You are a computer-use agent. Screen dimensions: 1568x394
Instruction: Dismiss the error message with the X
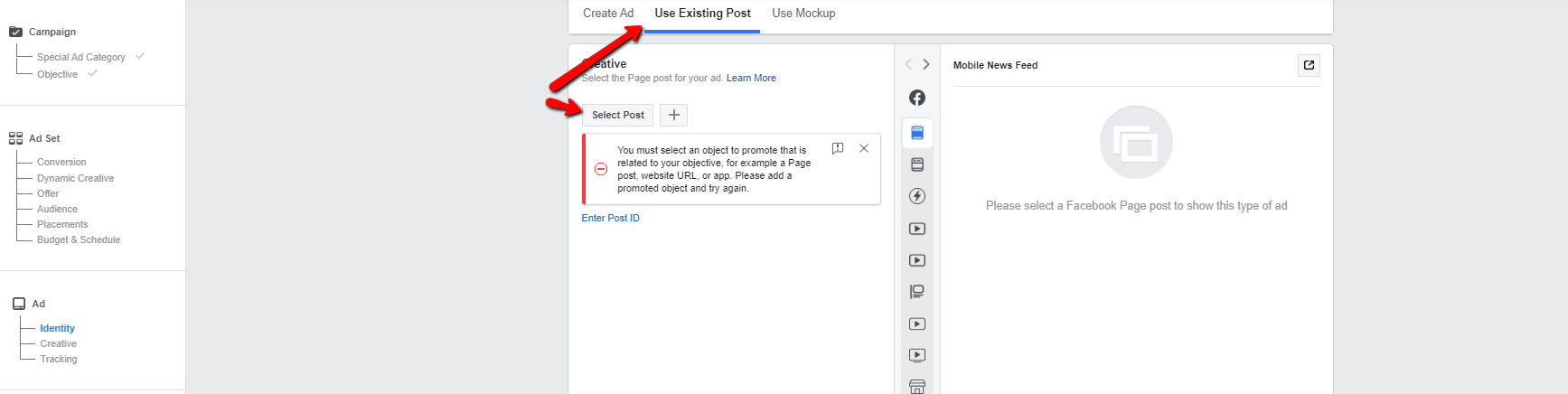pyautogui.click(x=864, y=148)
